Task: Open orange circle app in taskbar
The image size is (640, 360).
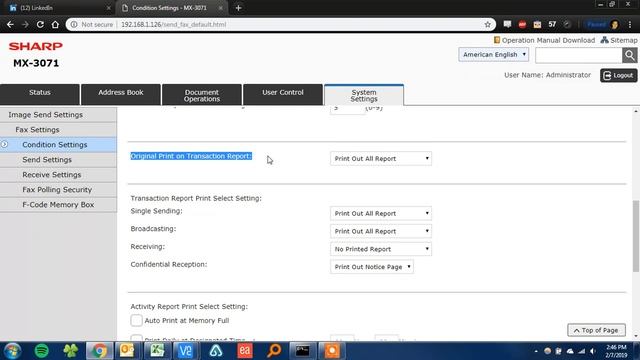Action: tap(332, 351)
